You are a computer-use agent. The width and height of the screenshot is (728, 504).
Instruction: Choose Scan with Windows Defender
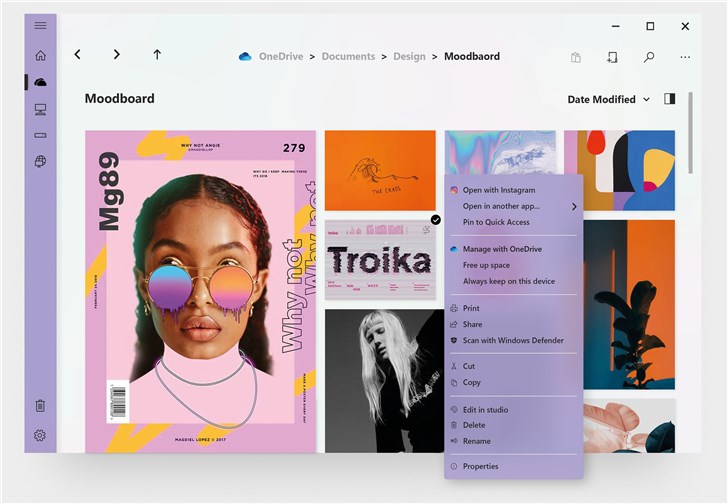coord(514,340)
